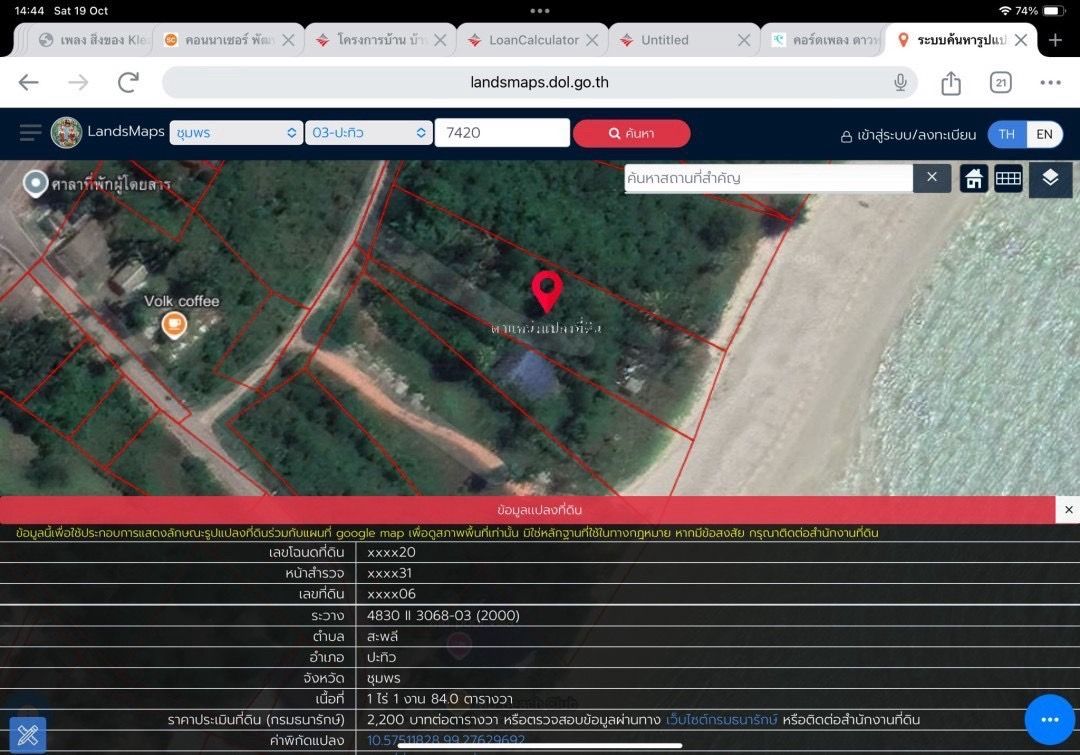This screenshot has width=1080, height=755.
Task: Open the LandsMaps hamburger menu
Action: [x=30, y=132]
